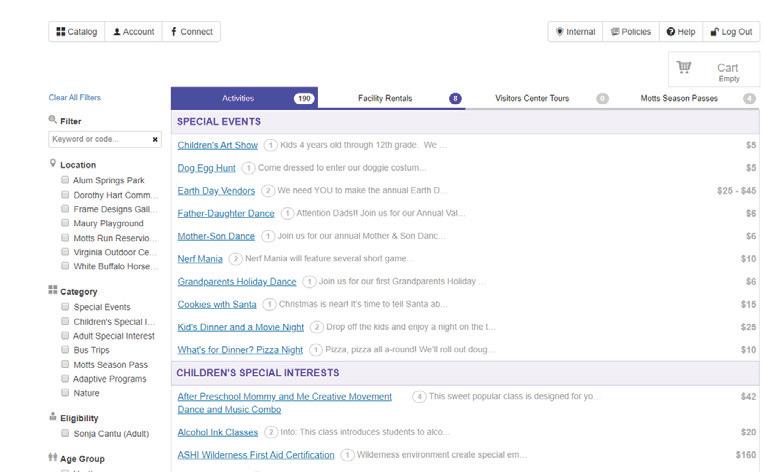Click the count badge beside Alcohol Ink Classes
This screenshot has width=764, height=472.
click(x=271, y=432)
